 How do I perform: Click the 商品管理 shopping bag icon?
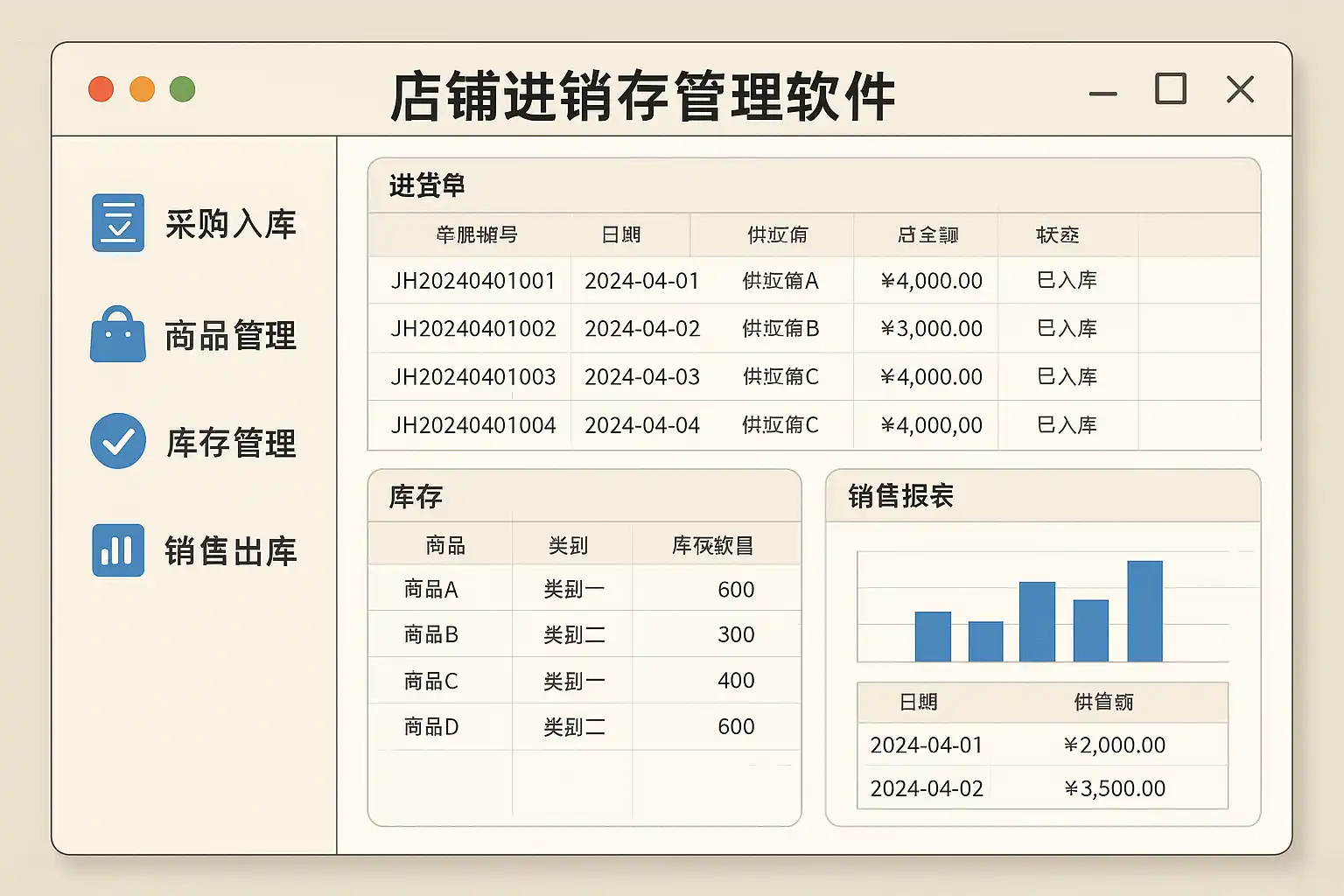pyautogui.click(x=118, y=335)
